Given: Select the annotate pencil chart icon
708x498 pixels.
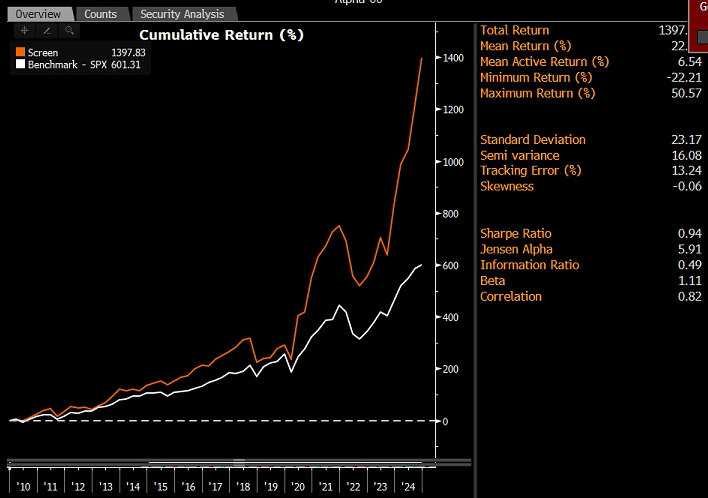Looking at the screenshot, I should coord(47,31).
